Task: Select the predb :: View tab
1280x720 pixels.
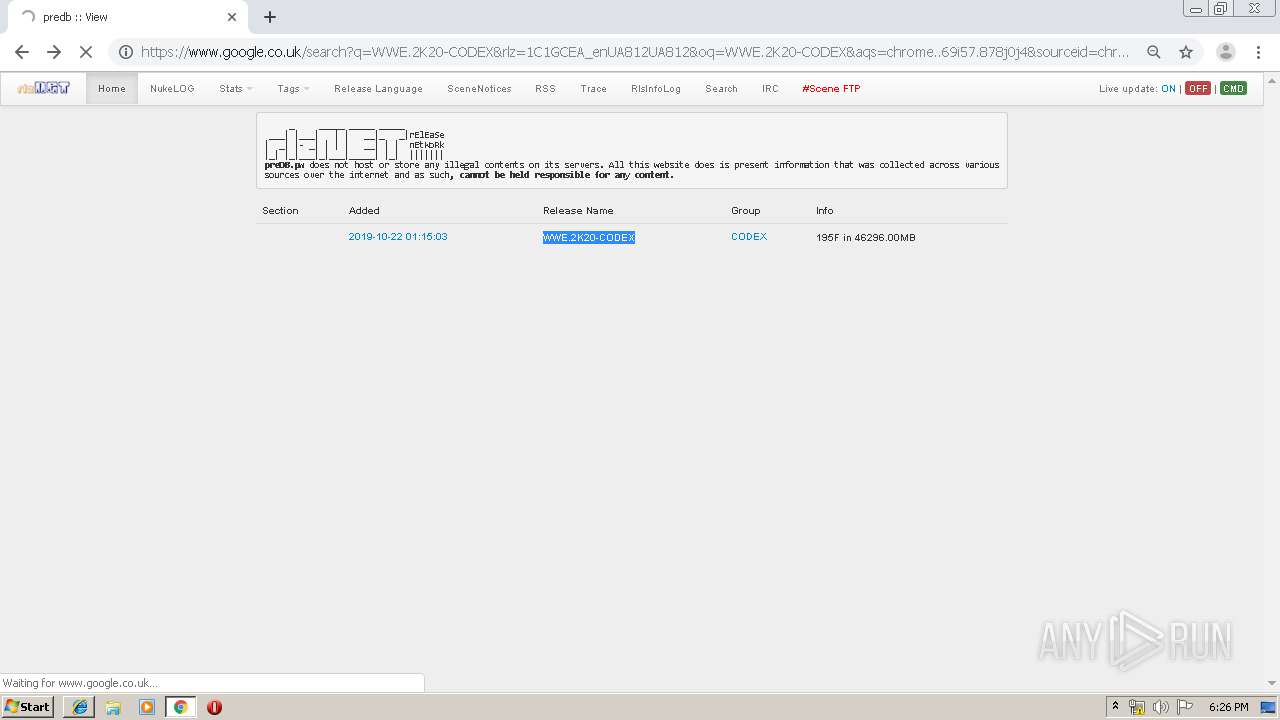Action: [x=127, y=17]
